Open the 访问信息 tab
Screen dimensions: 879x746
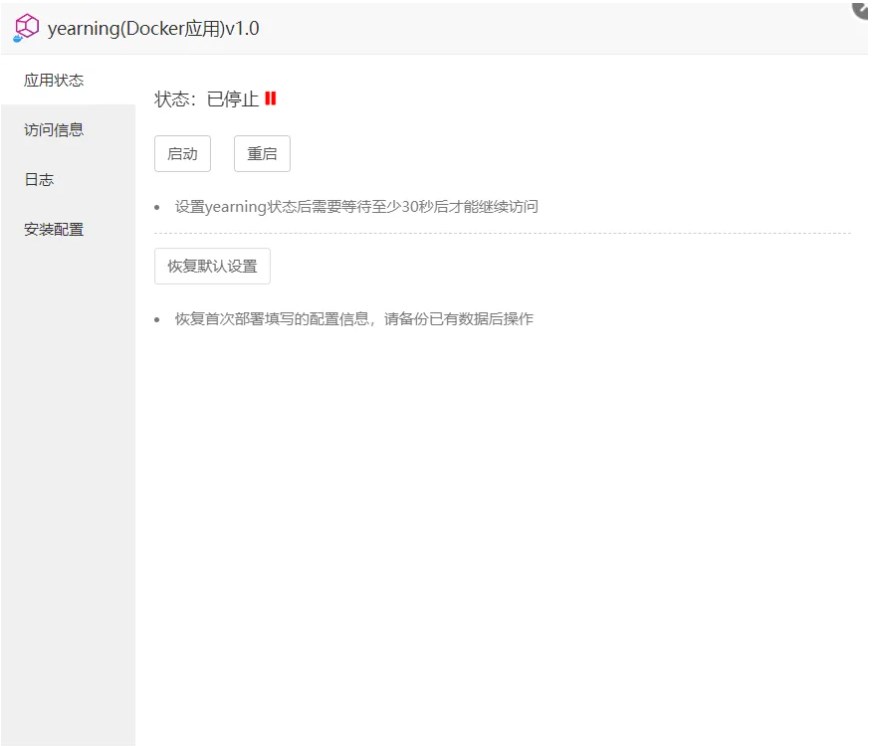click(x=54, y=130)
